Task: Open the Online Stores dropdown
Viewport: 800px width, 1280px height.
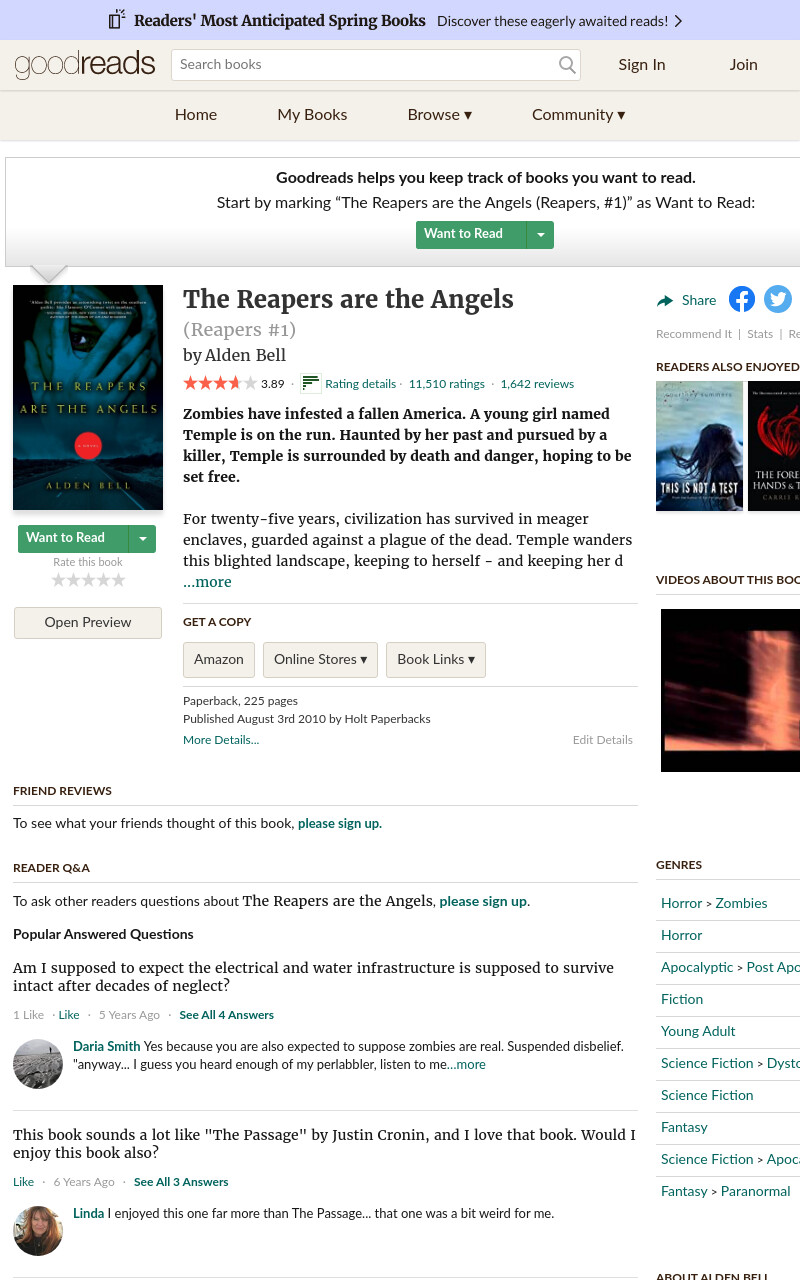Action: tap(320, 660)
